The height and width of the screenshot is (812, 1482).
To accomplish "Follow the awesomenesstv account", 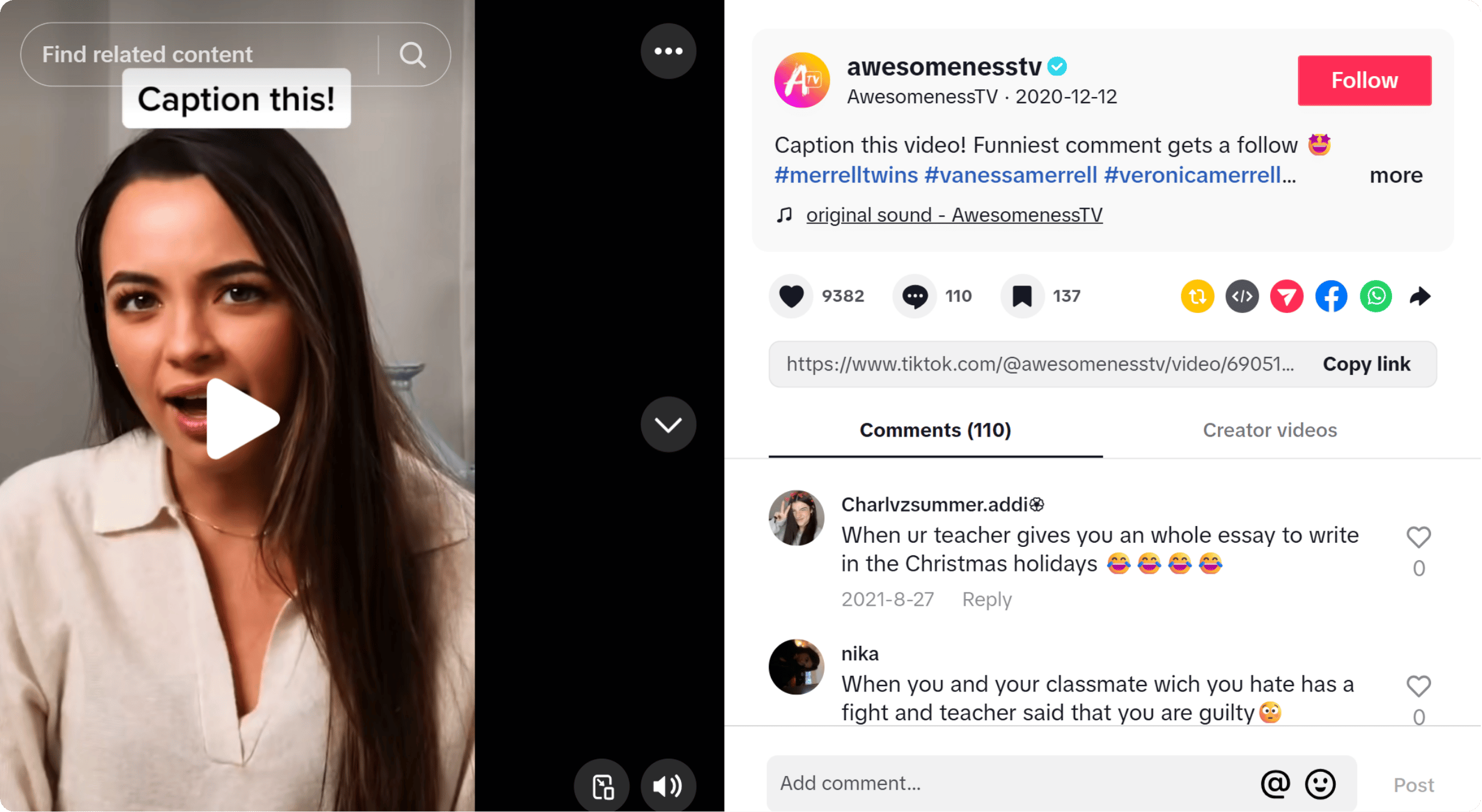I will [x=1364, y=80].
